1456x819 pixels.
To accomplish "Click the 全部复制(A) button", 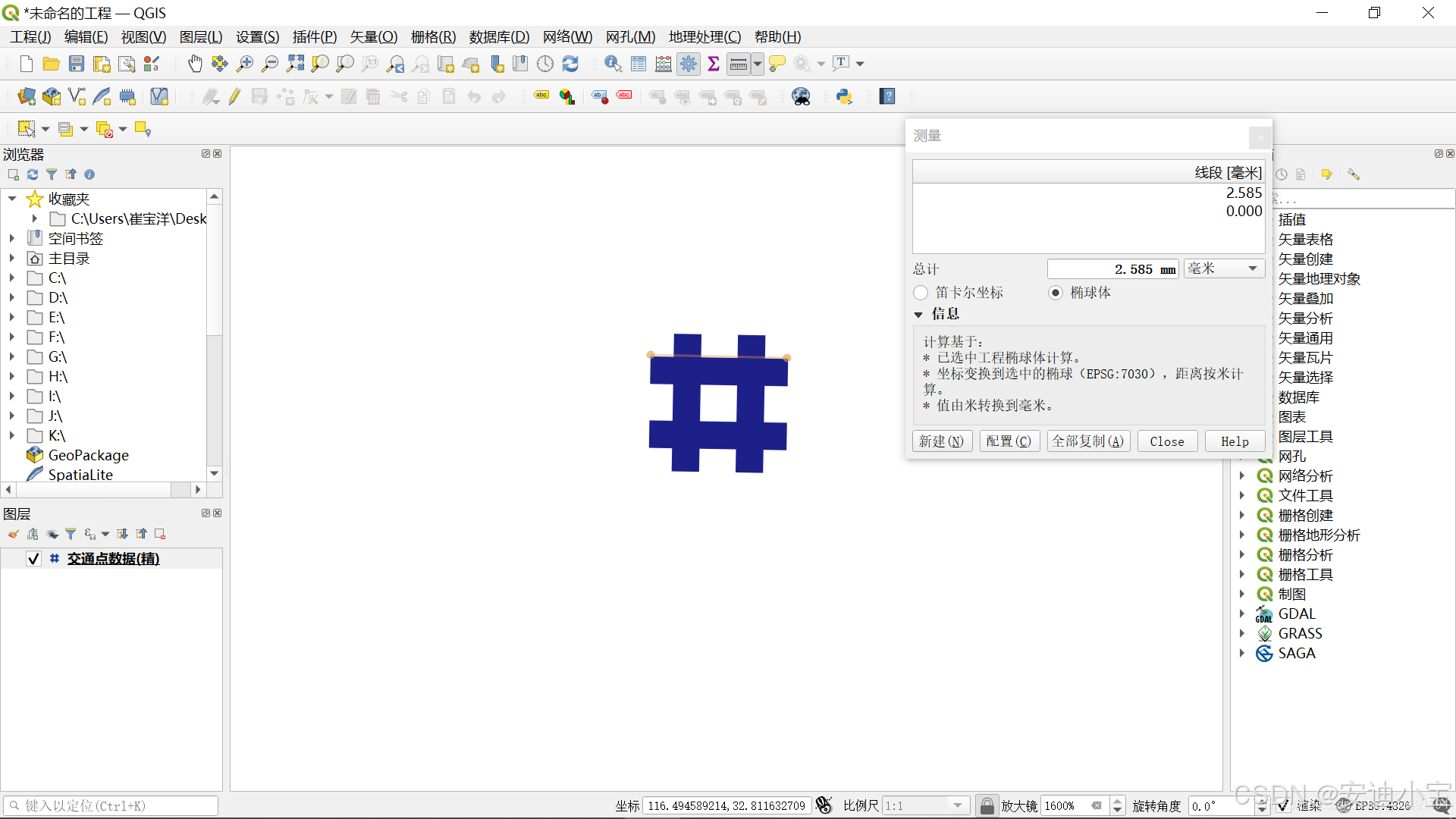I will [1088, 441].
